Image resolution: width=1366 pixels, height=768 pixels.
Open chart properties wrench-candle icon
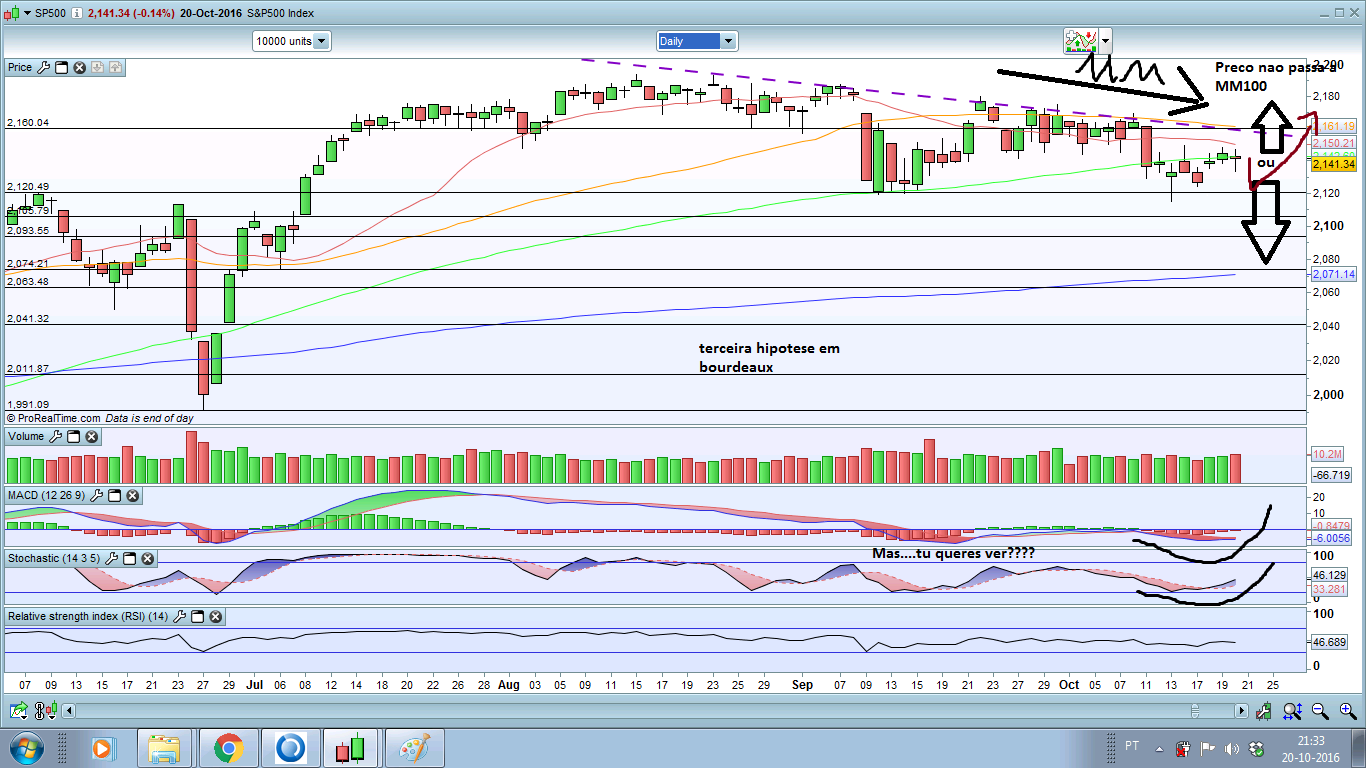(1266, 711)
